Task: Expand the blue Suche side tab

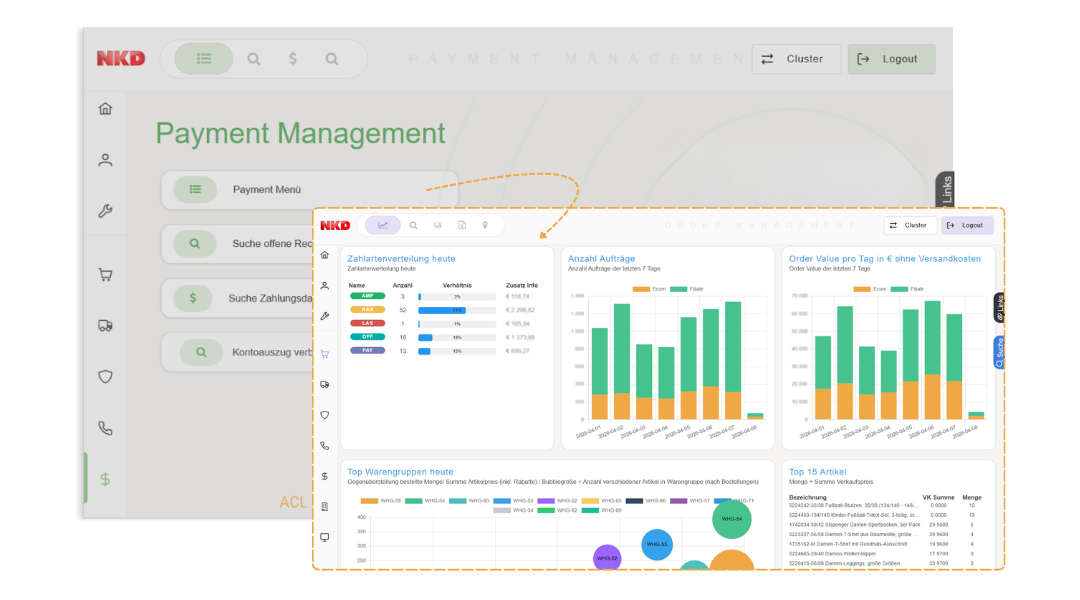Action: click(999, 351)
